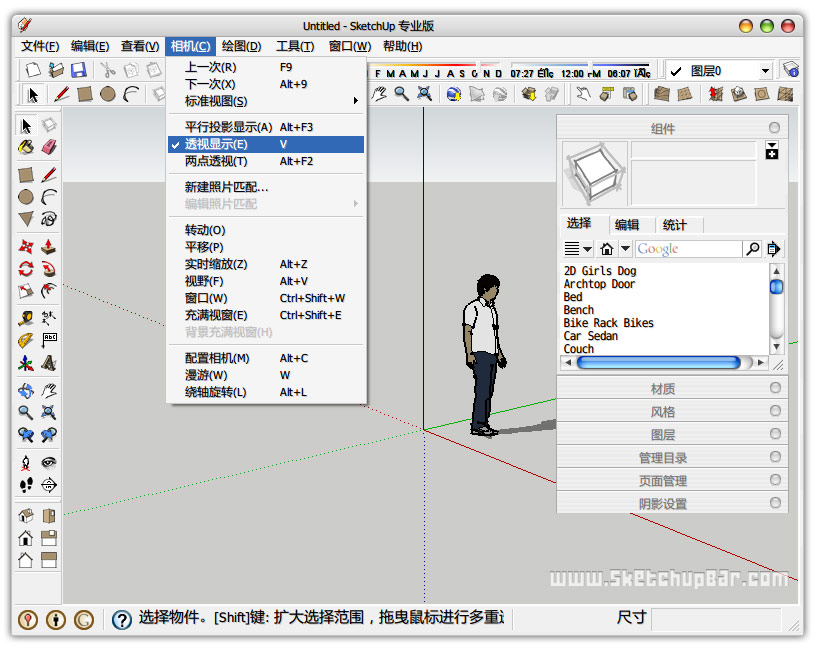Screen dimensions: 815x650
Task: Select Archtop Door in the component list
Action: coord(599,284)
